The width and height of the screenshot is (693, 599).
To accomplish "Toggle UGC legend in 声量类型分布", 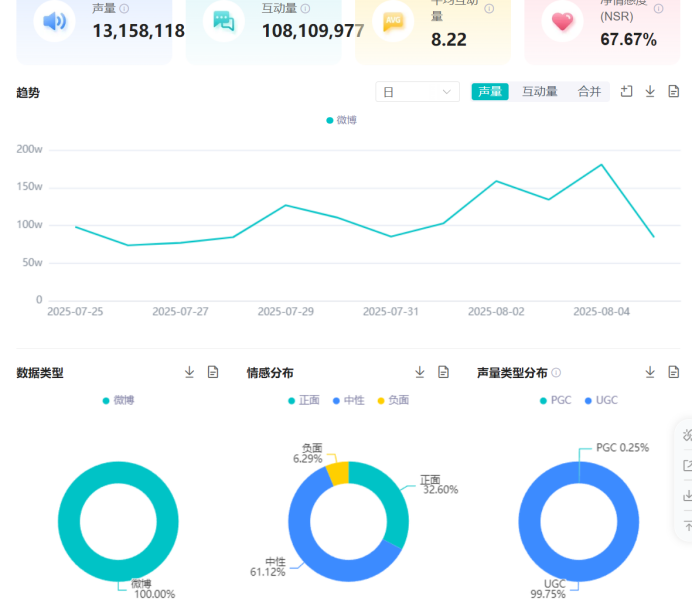I will (601, 401).
